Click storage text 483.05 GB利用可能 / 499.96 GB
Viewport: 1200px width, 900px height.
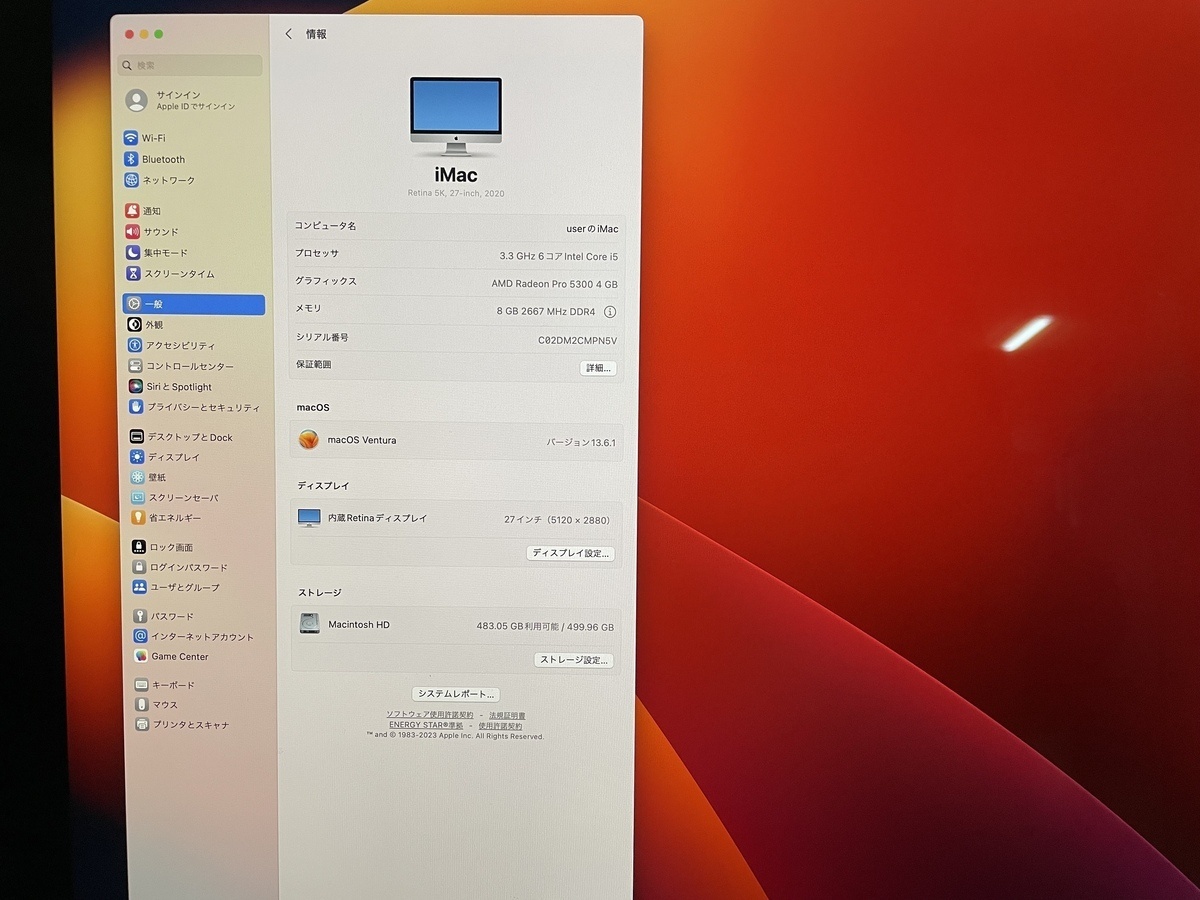point(545,627)
